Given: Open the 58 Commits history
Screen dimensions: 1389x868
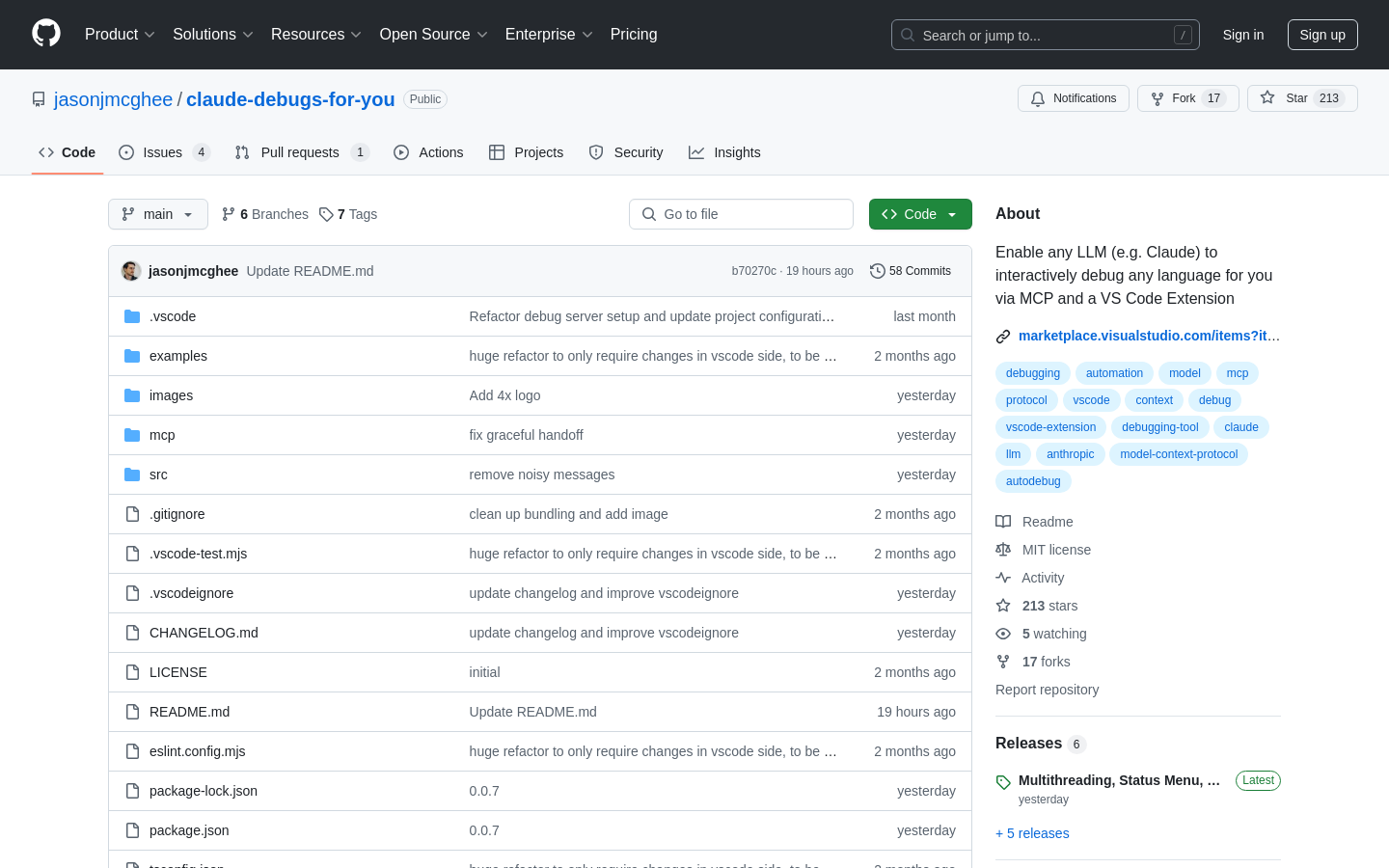Looking at the screenshot, I should (910, 271).
